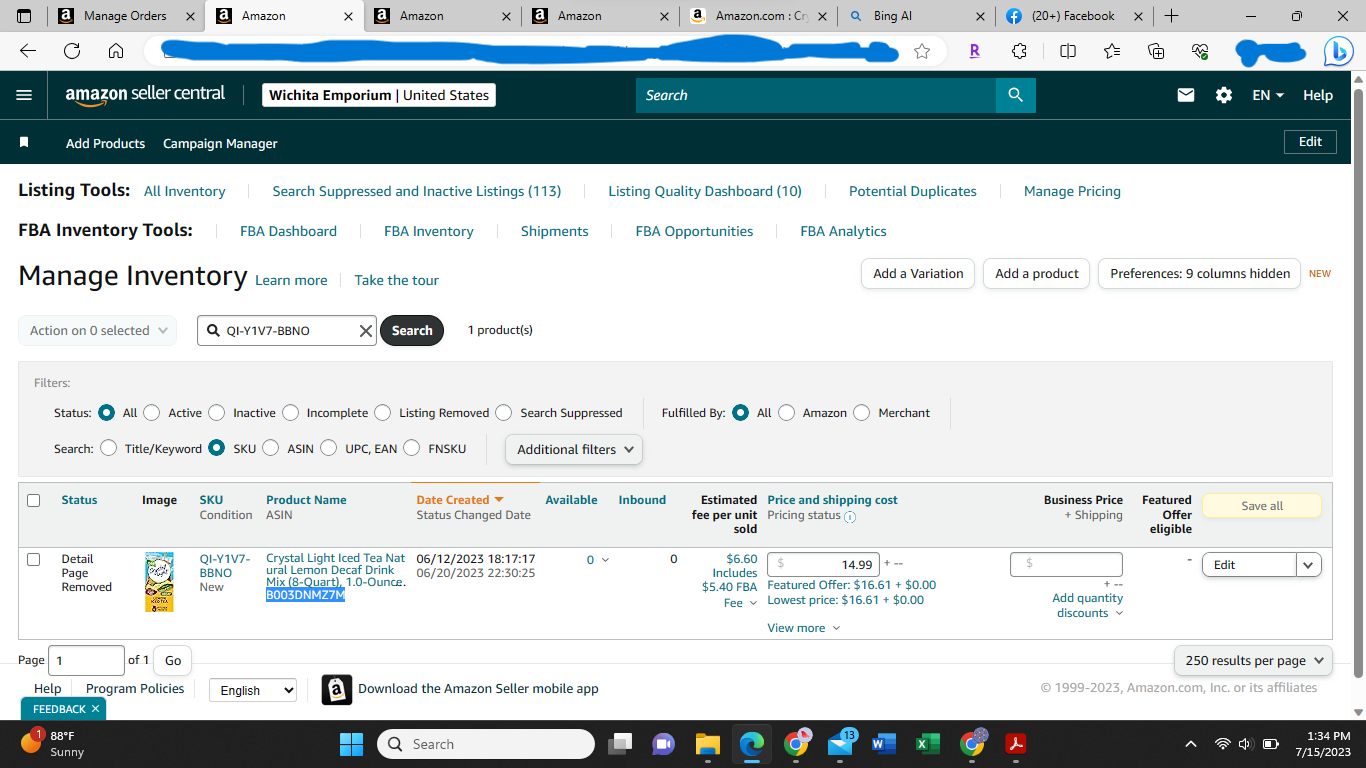Click Add a product button
This screenshot has height=768, width=1366.
pyautogui.click(x=1037, y=274)
